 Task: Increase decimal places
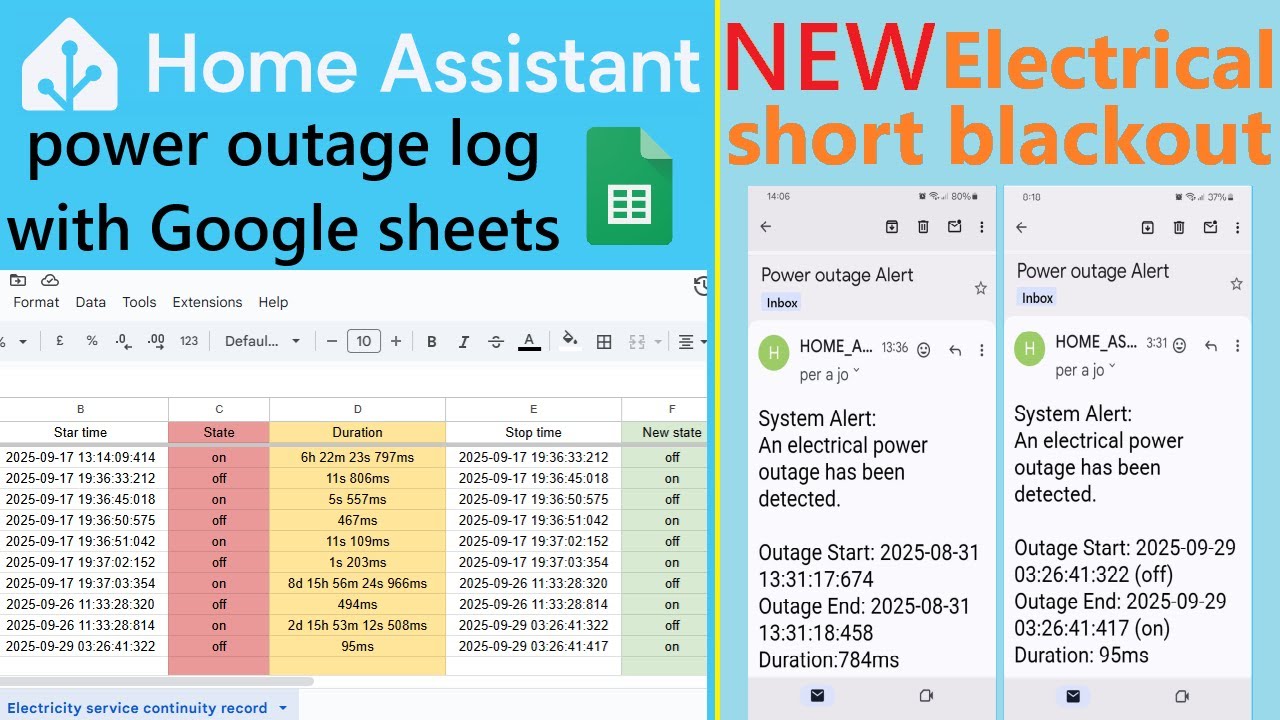pyautogui.click(x=156, y=341)
